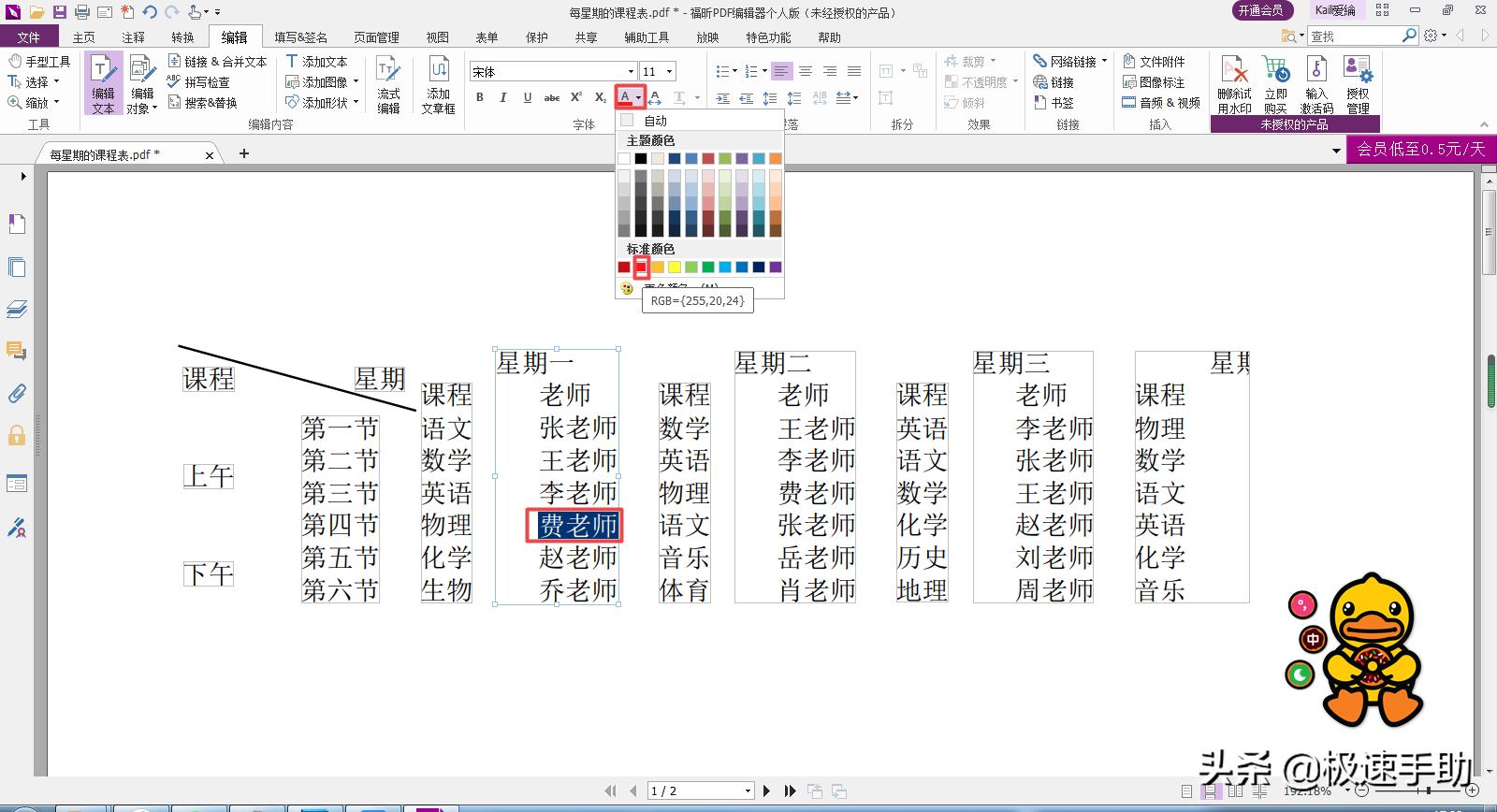Pick the purple standard color swatch
The image size is (1497, 812).
(776, 268)
